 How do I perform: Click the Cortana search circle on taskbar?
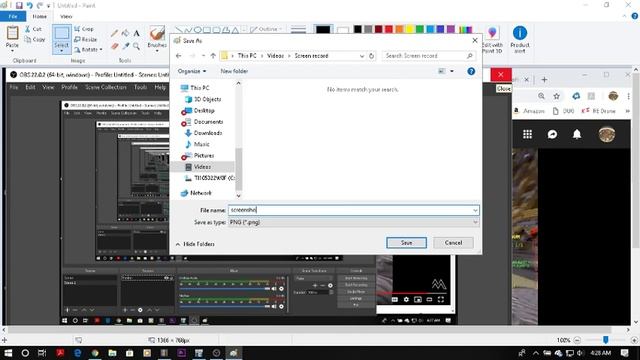click(x=25, y=353)
